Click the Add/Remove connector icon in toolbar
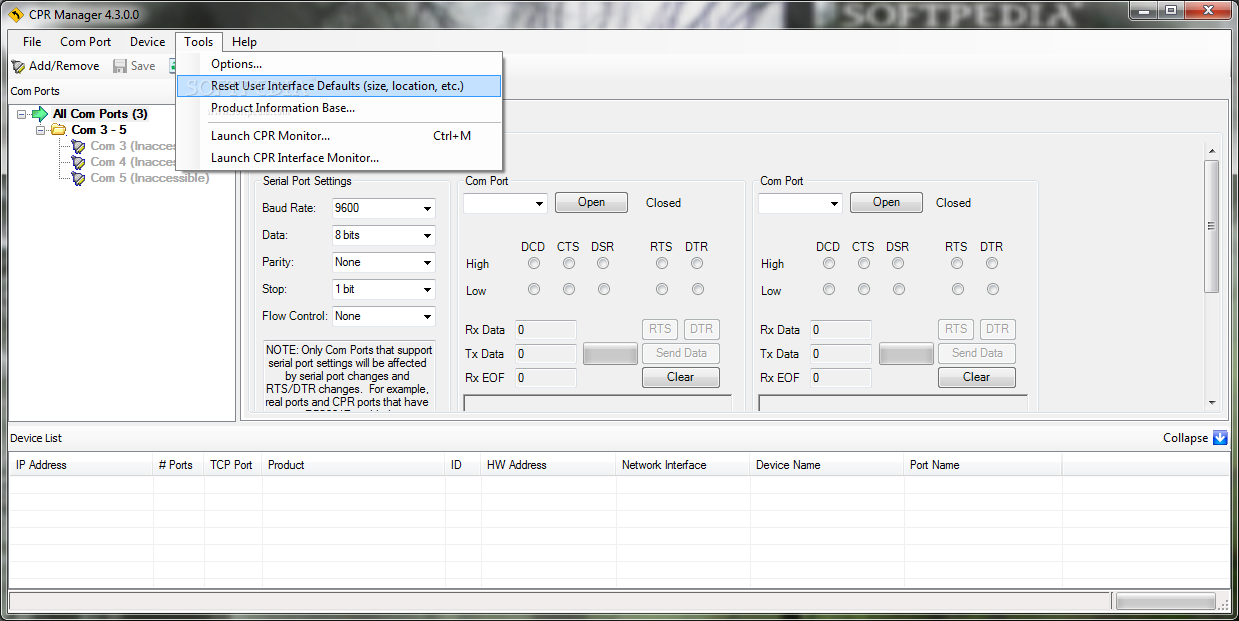The width and height of the screenshot is (1239, 621). [18, 66]
